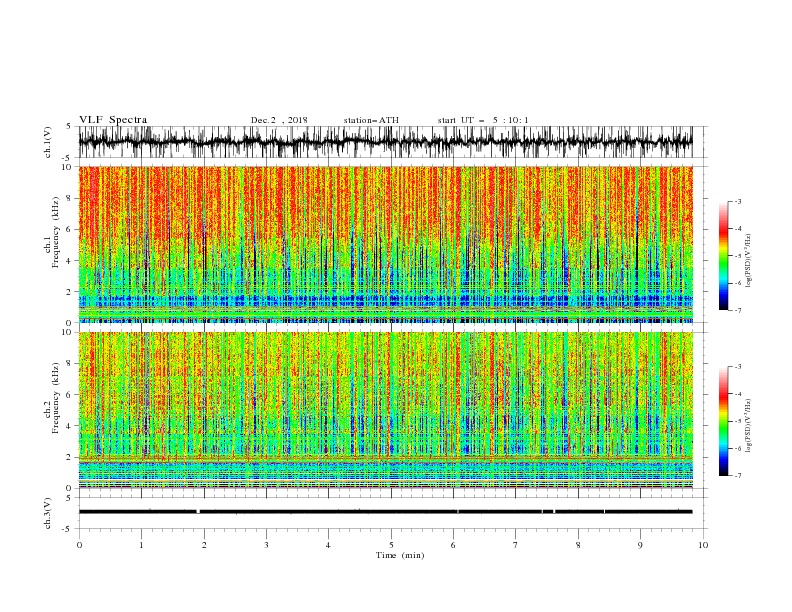The height and width of the screenshot is (612, 792).
Task: Click the "-7" label on ch.2 color bar
Action: [737, 476]
